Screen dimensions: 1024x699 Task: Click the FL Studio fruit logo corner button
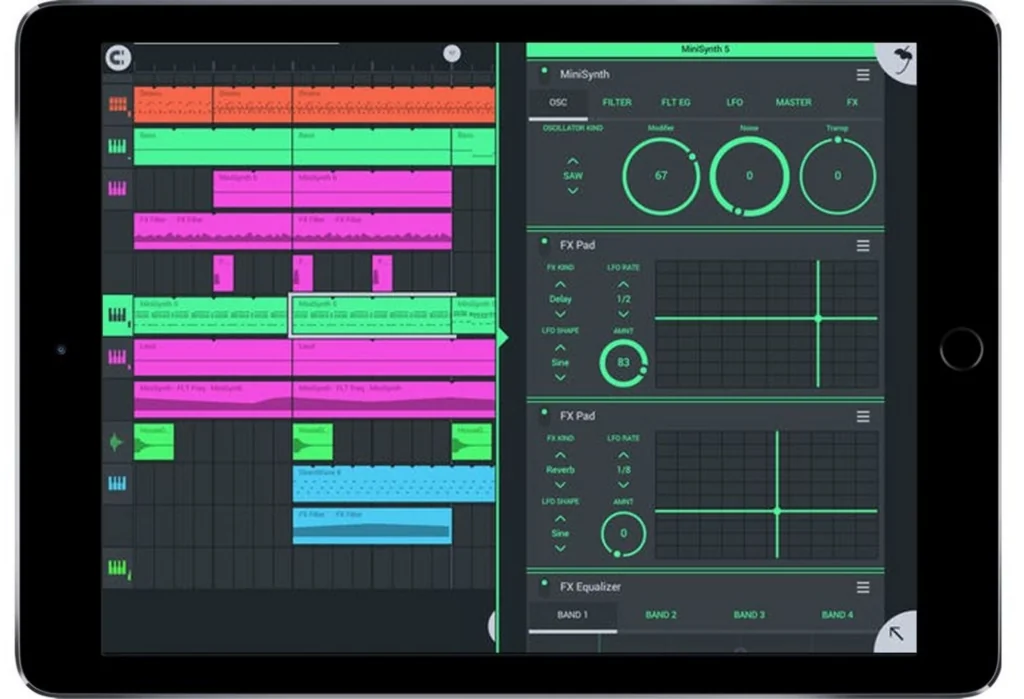pos(901,61)
